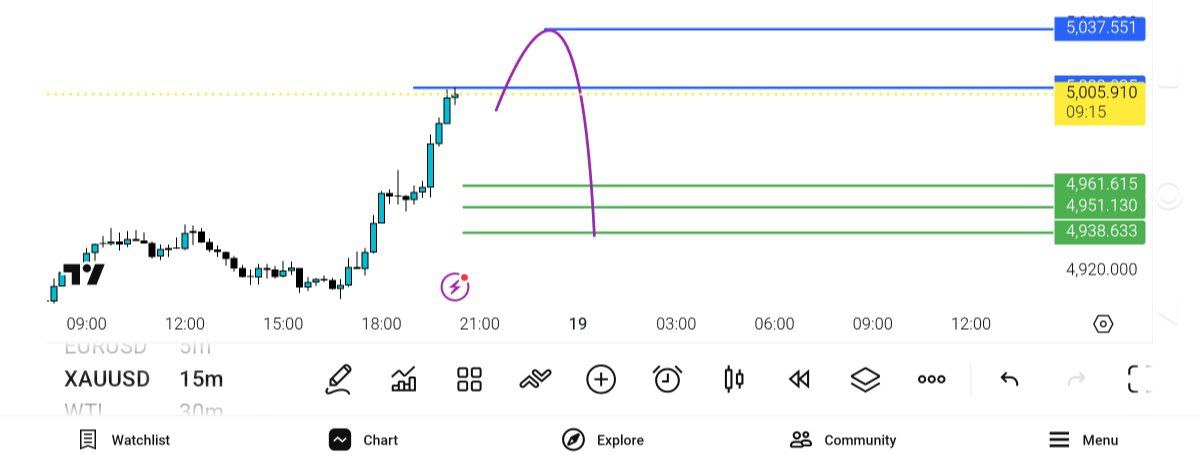The width and height of the screenshot is (1200, 465).
Task: Click the purple lightning flash icon
Action: pyautogui.click(x=455, y=287)
